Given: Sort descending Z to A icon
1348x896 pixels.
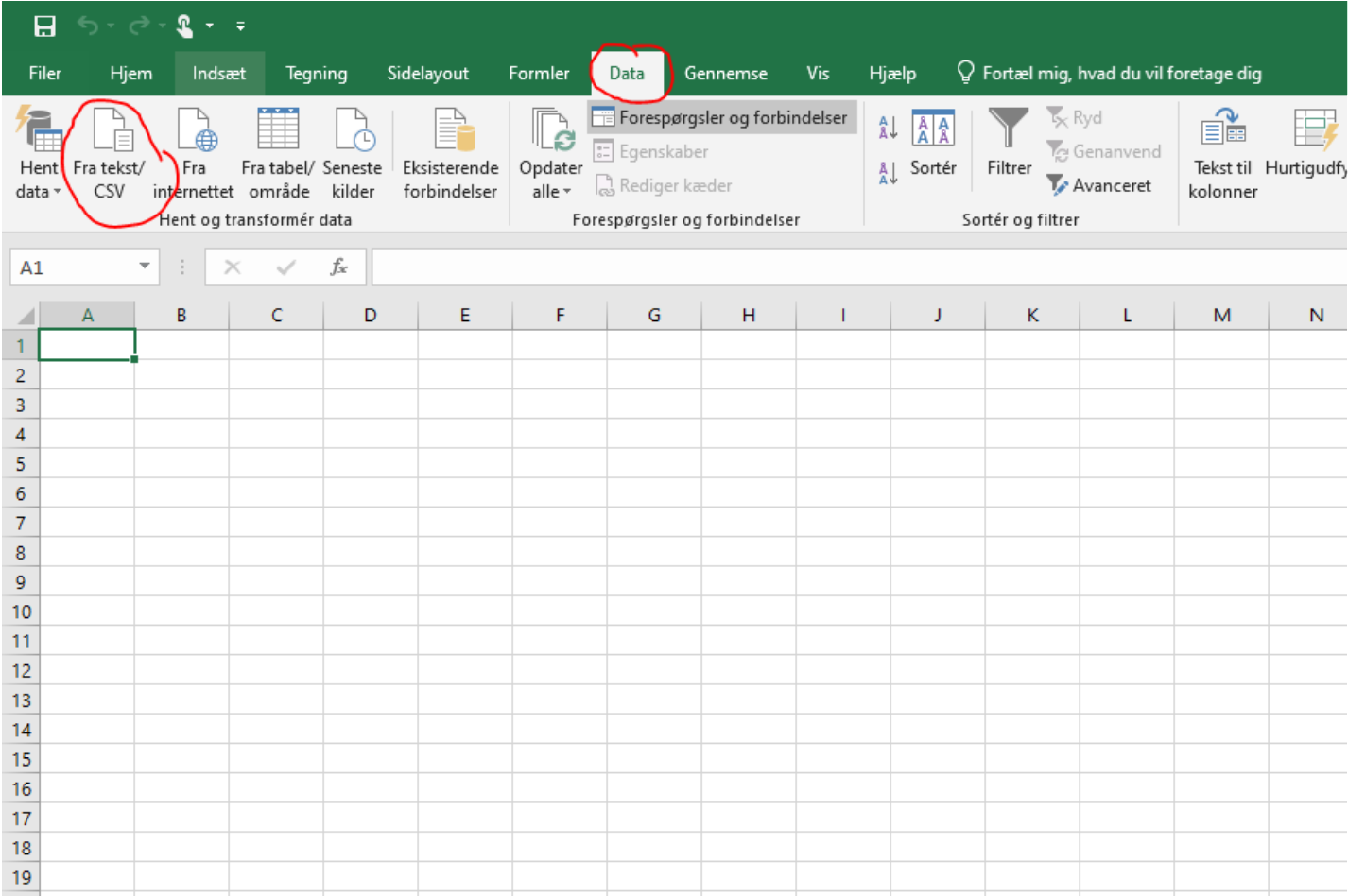Looking at the screenshot, I should (888, 173).
